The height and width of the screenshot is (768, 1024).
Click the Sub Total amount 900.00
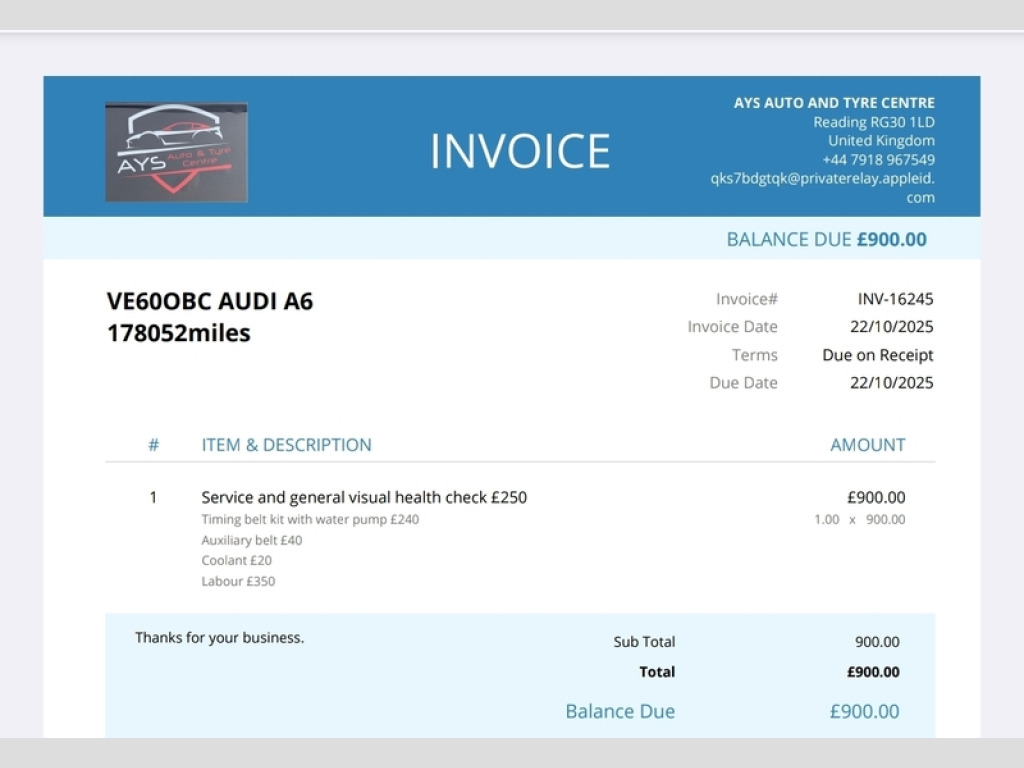(876, 642)
